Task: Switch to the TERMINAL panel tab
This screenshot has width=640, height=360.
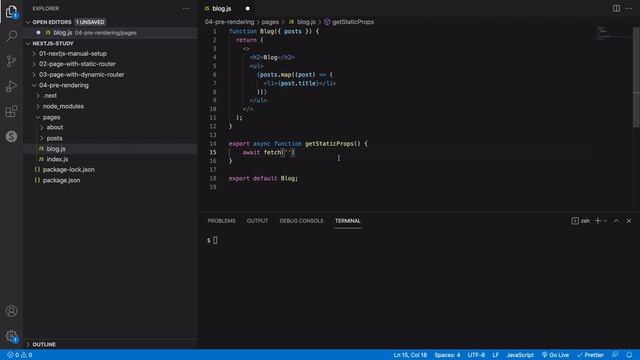Action: (348, 221)
